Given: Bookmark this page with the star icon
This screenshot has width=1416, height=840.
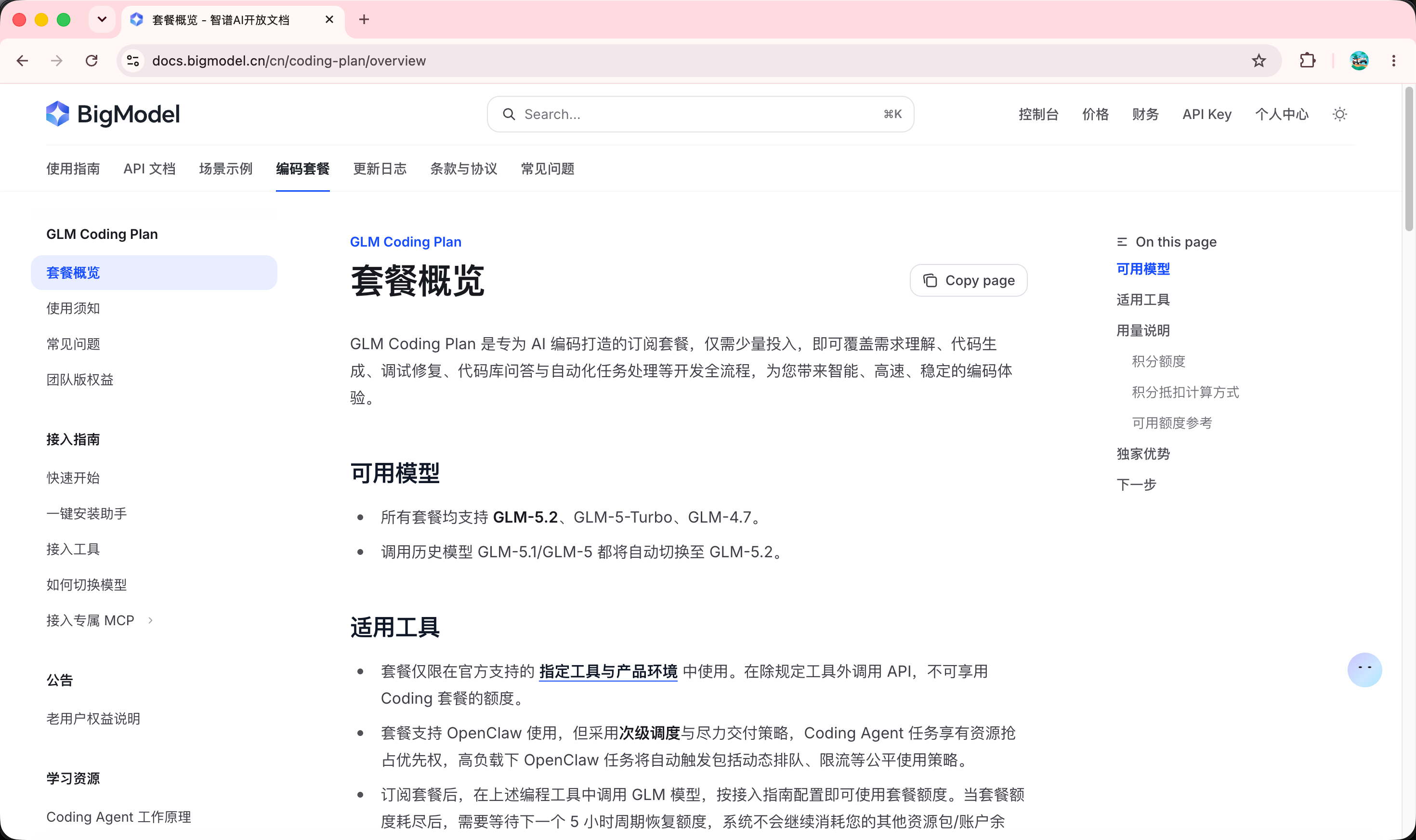Looking at the screenshot, I should pyautogui.click(x=1259, y=61).
